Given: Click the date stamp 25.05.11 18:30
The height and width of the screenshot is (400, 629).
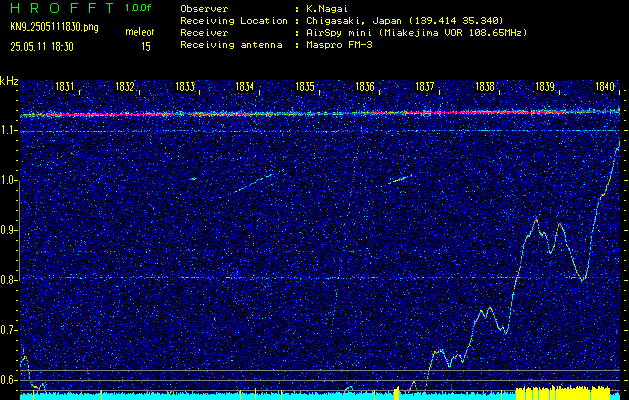Looking at the screenshot, I should pos(42,47).
